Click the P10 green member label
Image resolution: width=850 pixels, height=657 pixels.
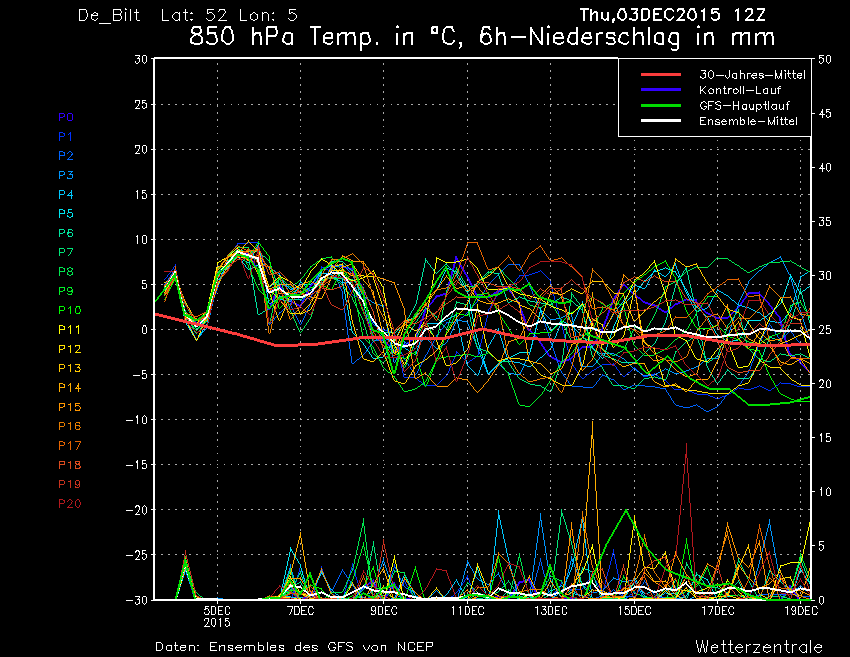point(69,310)
